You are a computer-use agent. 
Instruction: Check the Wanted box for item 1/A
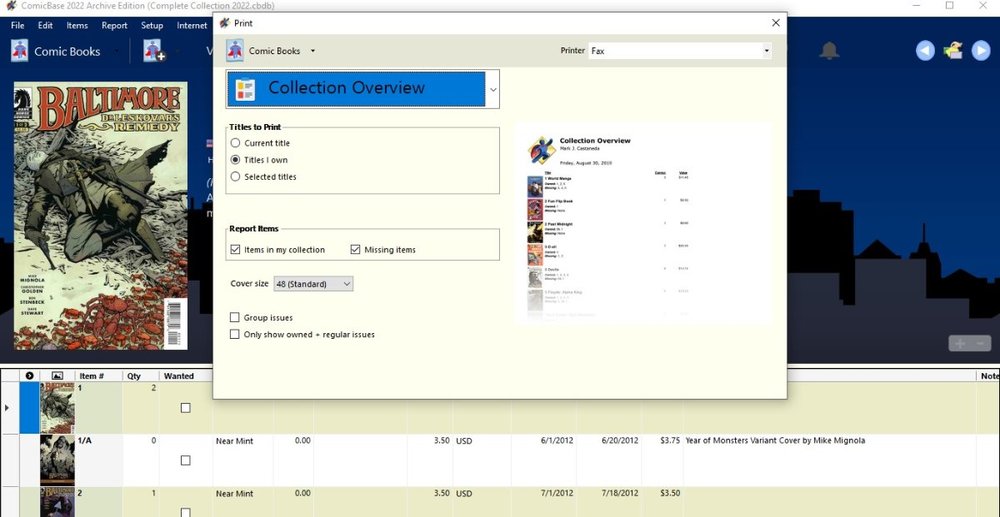(185, 460)
